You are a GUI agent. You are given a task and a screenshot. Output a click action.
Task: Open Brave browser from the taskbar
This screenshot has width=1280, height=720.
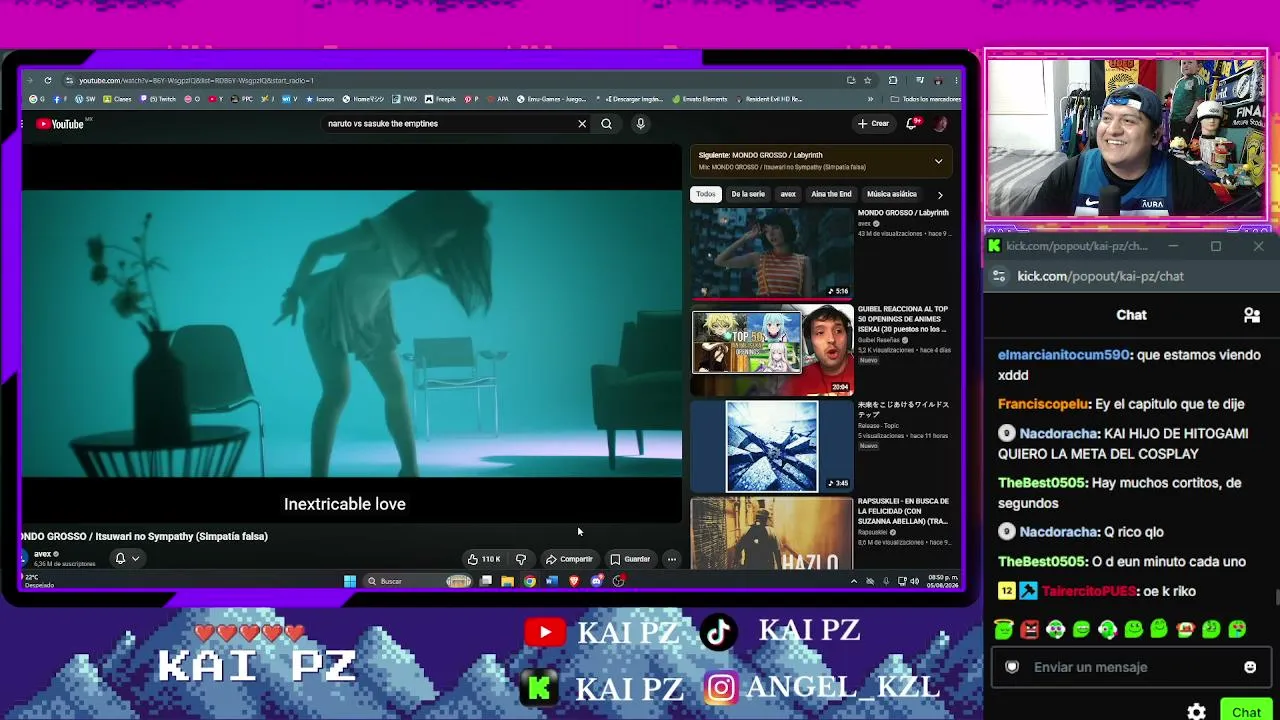click(x=573, y=581)
